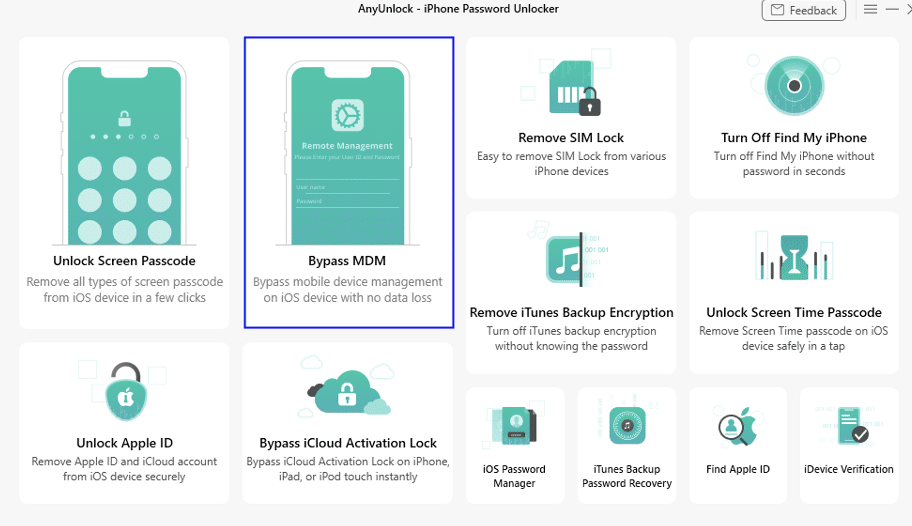This screenshot has height=526, width=912.
Task: Click the AnyUnlock window title text
Action: point(458,9)
